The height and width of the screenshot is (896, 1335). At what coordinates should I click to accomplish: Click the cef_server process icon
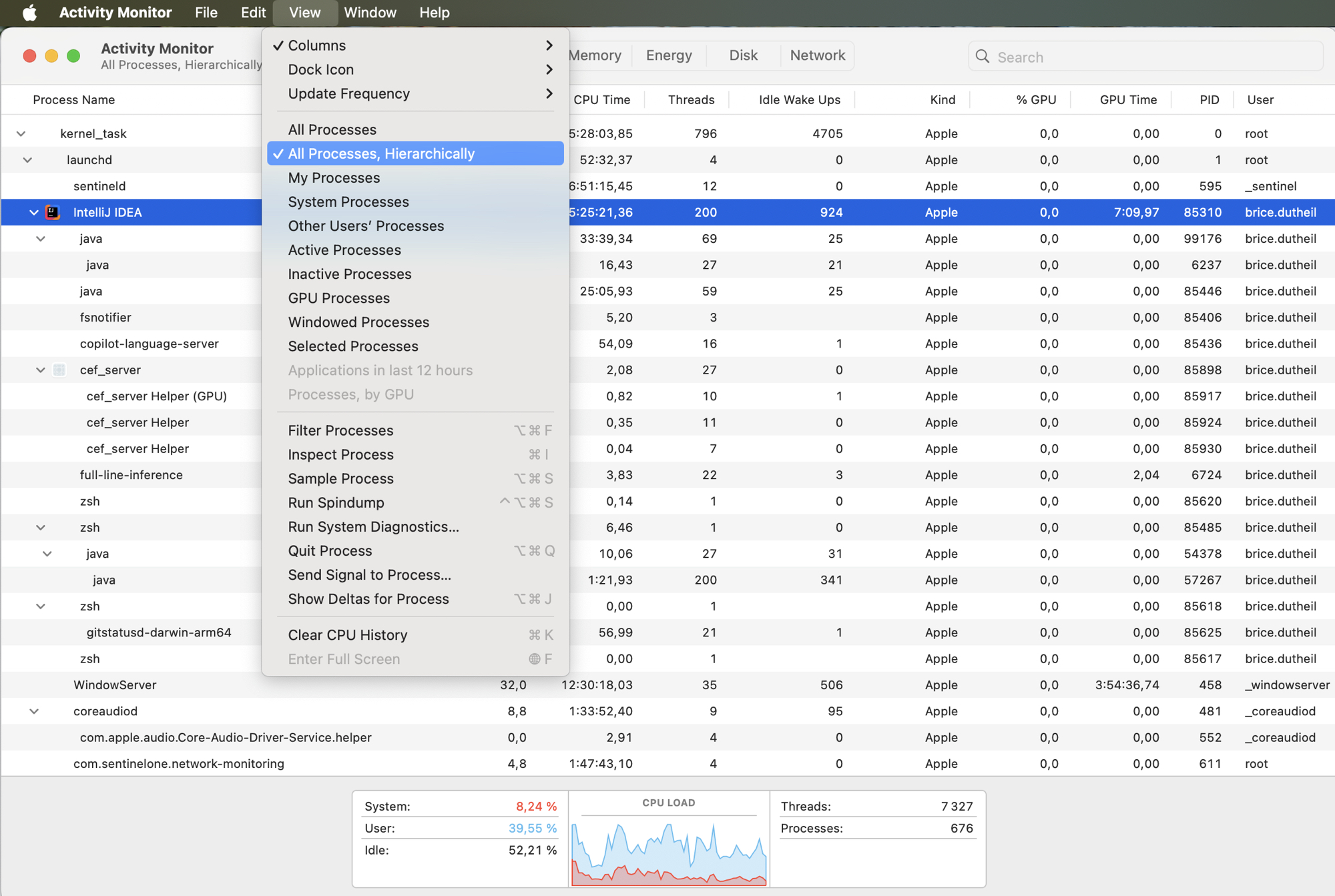[x=59, y=370]
